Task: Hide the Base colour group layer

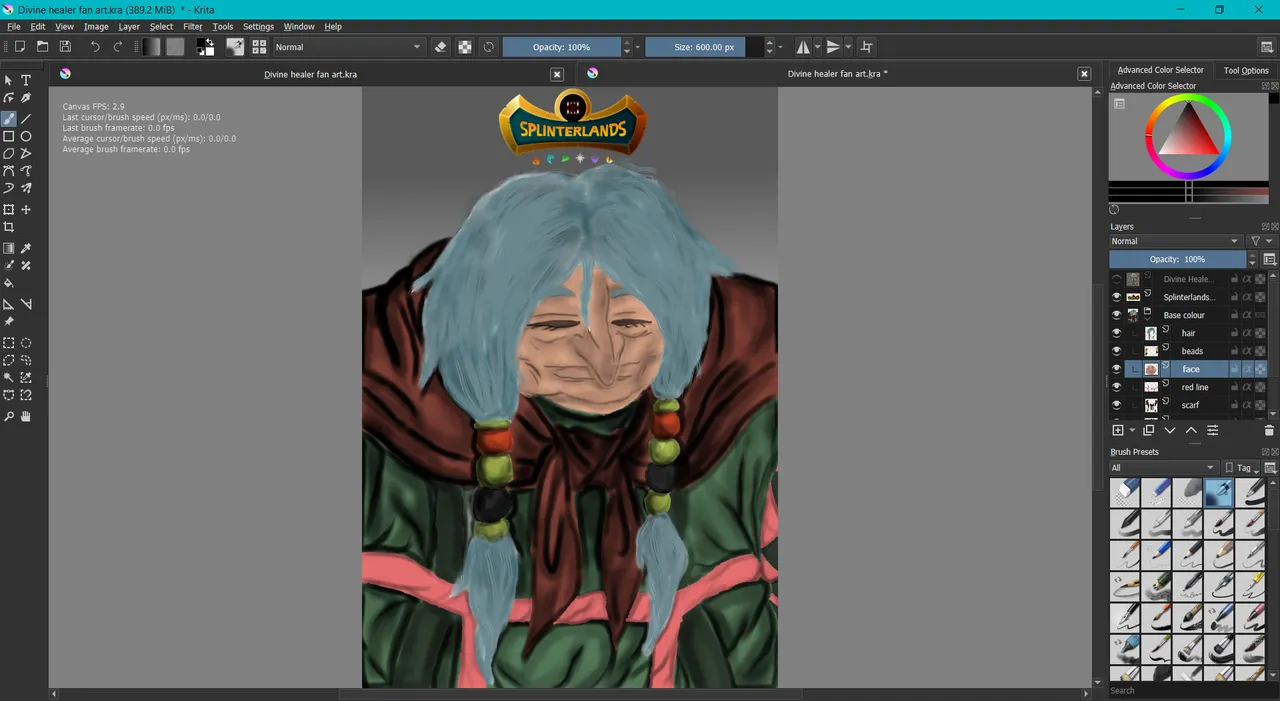Action: pyautogui.click(x=1116, y=315)
